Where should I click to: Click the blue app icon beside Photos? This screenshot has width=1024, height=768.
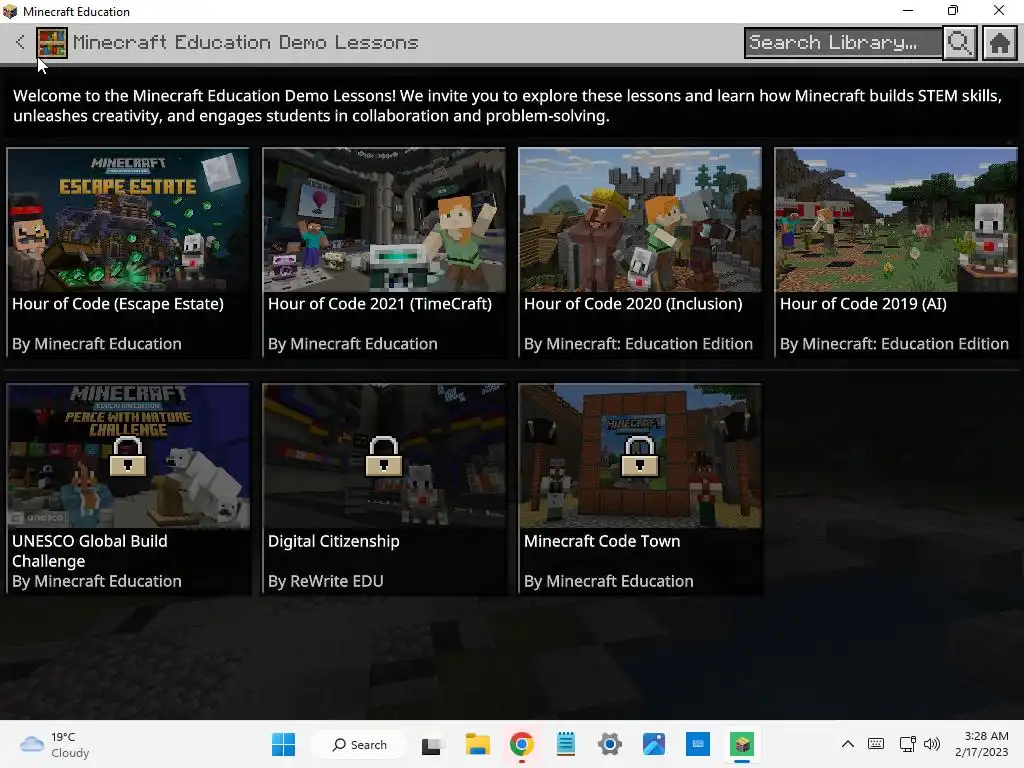pyautogui.click(x=697, y=744)
